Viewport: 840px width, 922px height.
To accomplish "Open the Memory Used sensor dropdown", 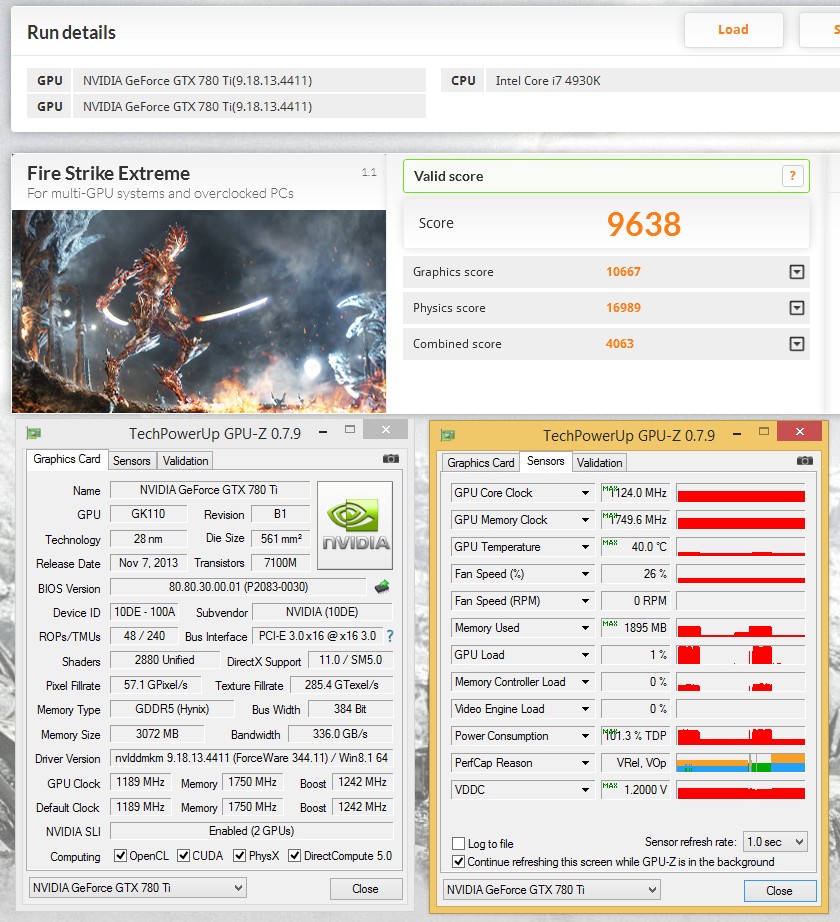I will [x=585, y=628].
